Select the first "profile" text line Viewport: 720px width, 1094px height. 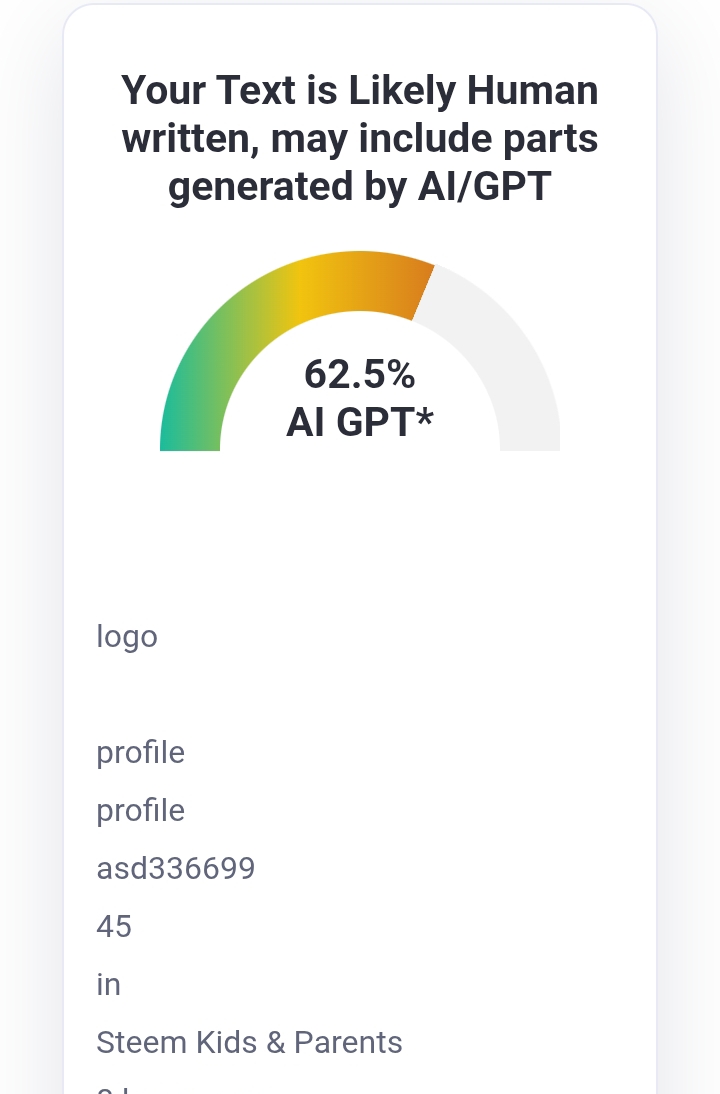140,753
